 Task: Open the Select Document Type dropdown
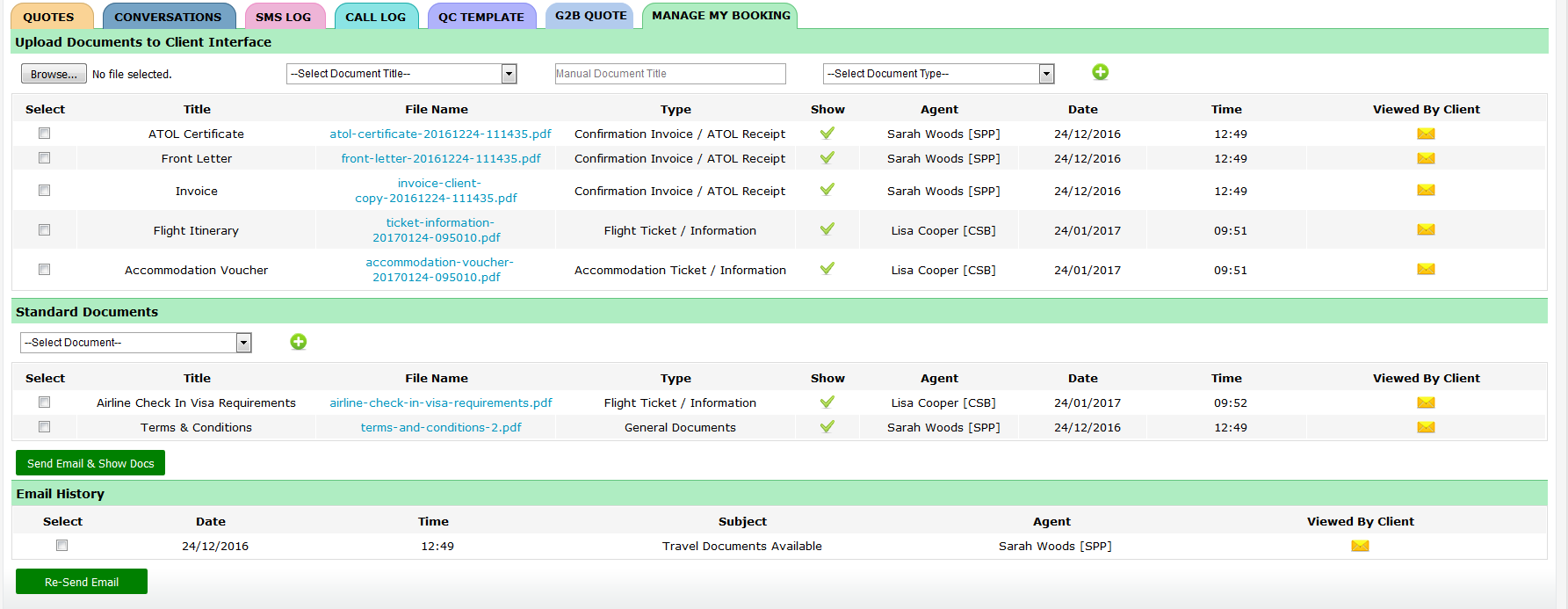coord(938,74)
